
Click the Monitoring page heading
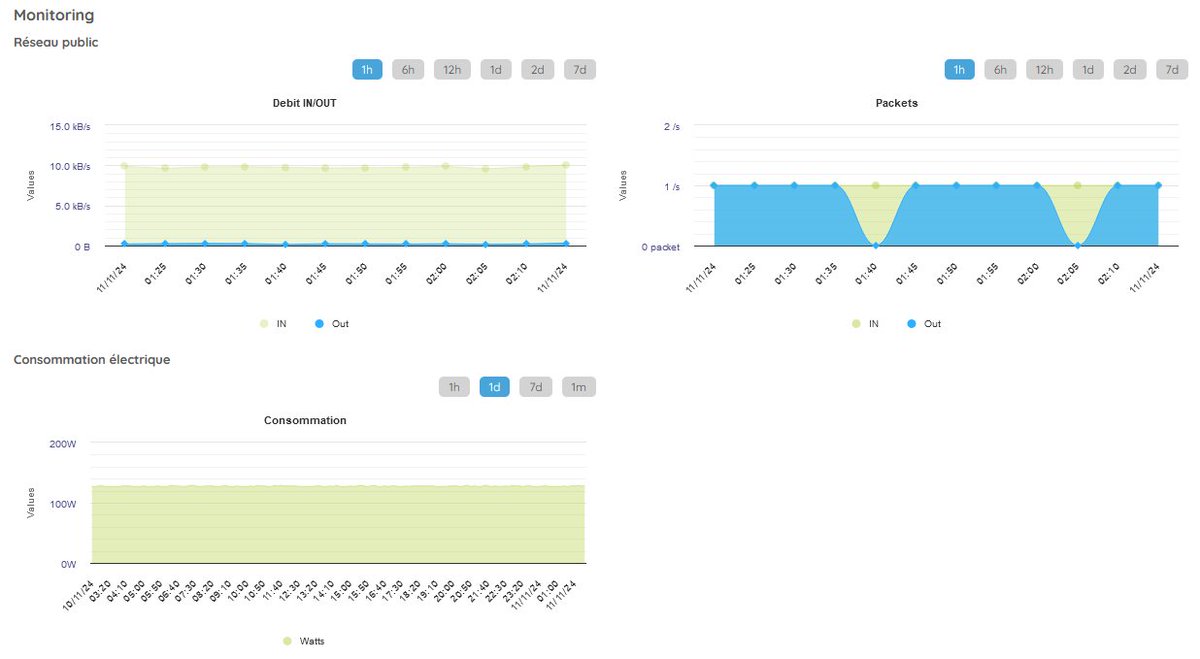[54, 15]
